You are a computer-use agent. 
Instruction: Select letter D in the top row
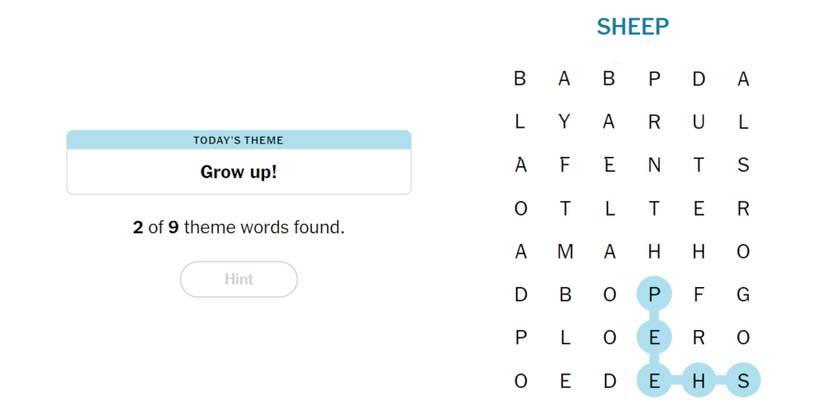click(x=699, y=79)
